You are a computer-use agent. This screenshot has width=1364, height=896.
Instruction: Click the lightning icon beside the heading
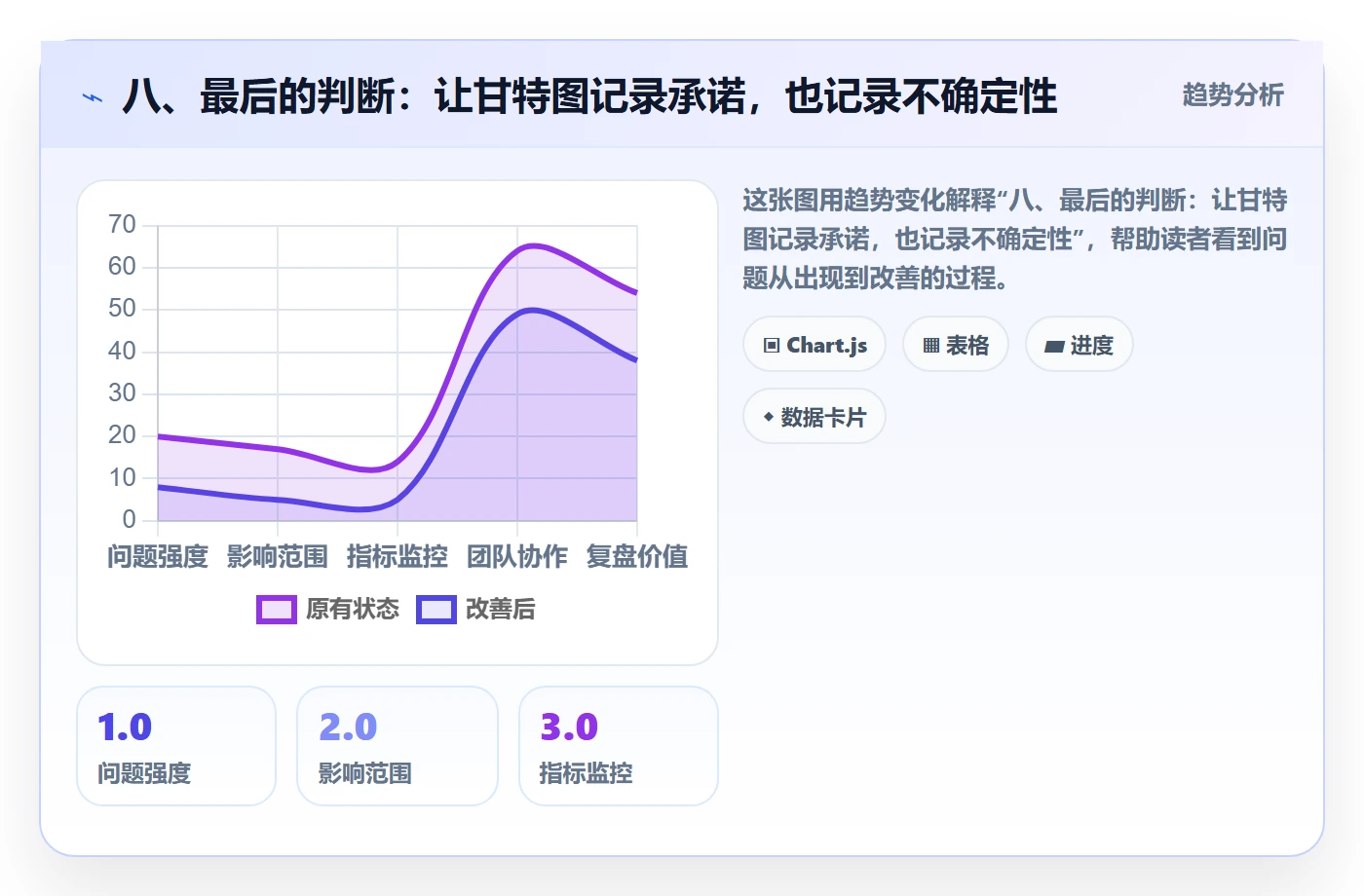tap(93, 97)
